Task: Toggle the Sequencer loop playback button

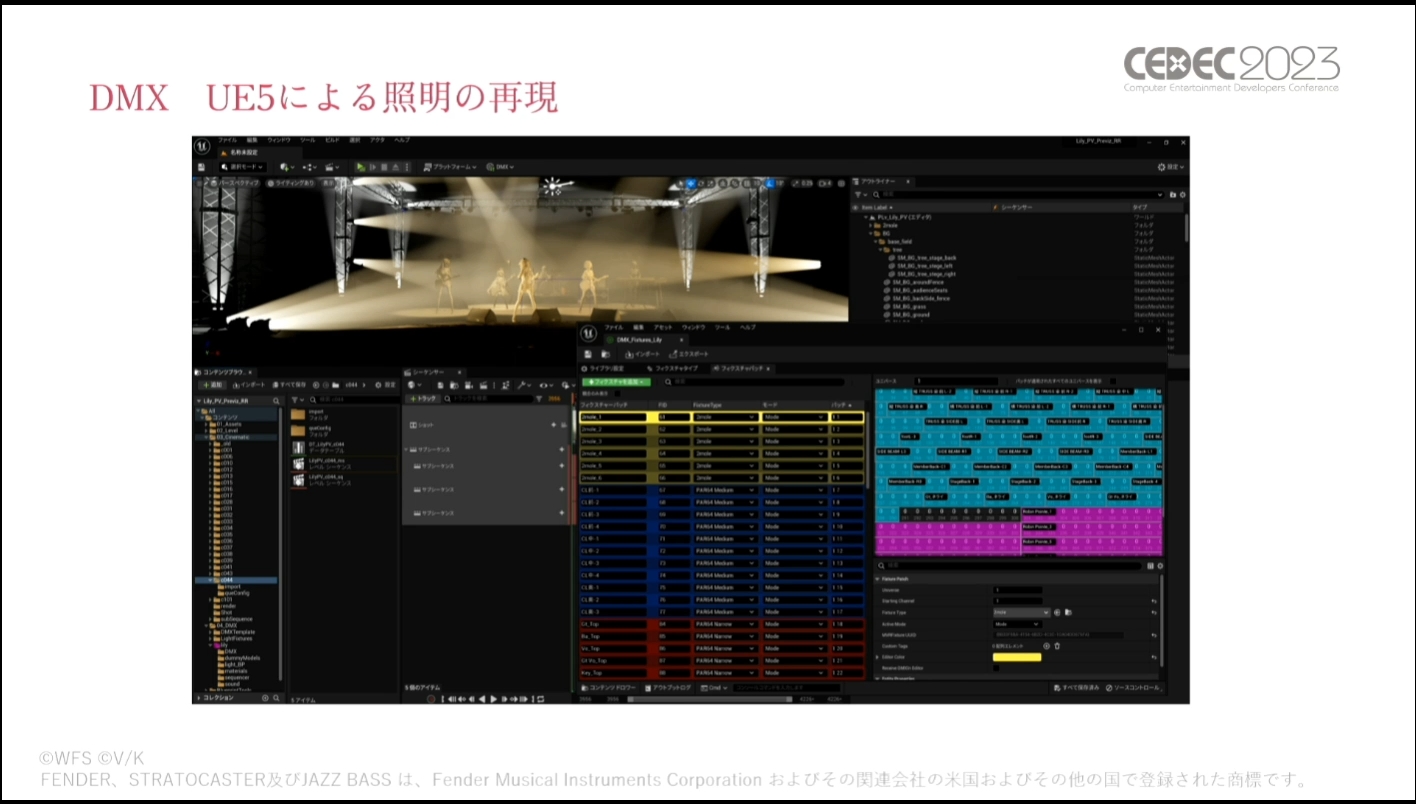Action: pyautogui.click(x=540, y=699)
